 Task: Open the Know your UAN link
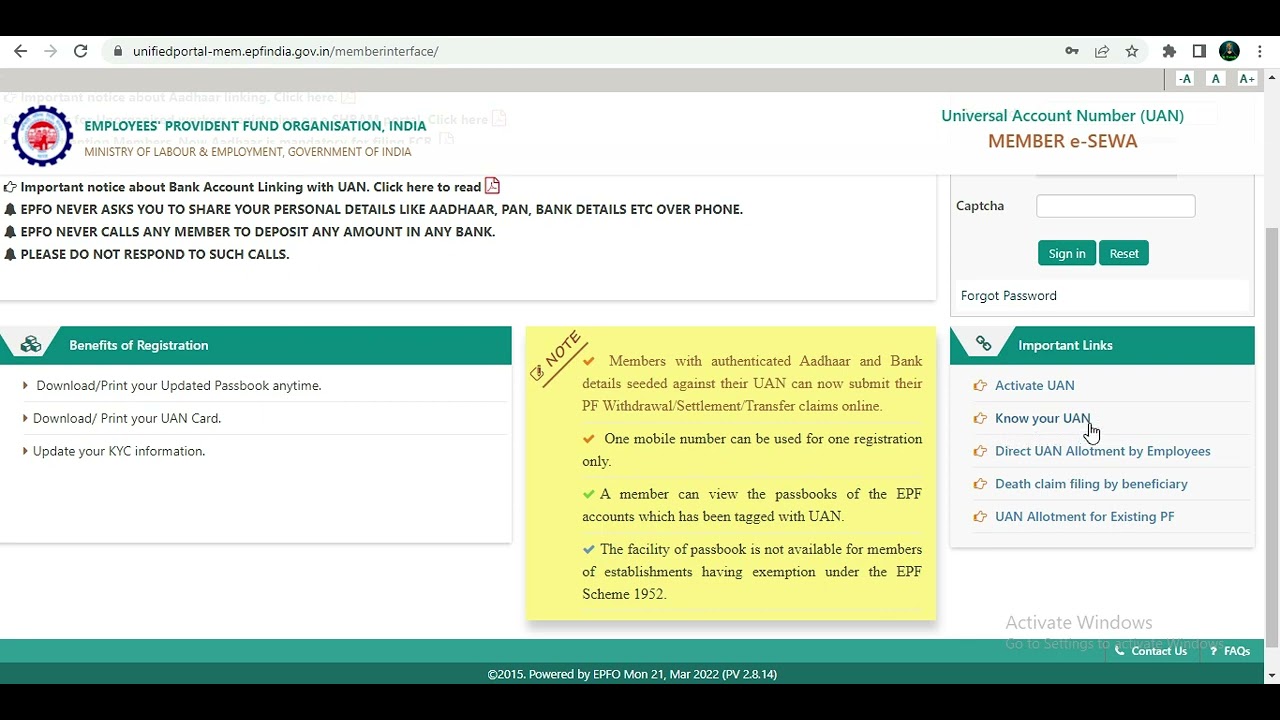pos(1042,418)
